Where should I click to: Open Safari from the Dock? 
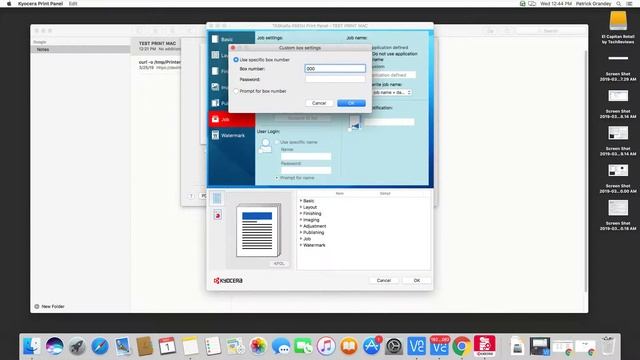click(x=100, y=346)
